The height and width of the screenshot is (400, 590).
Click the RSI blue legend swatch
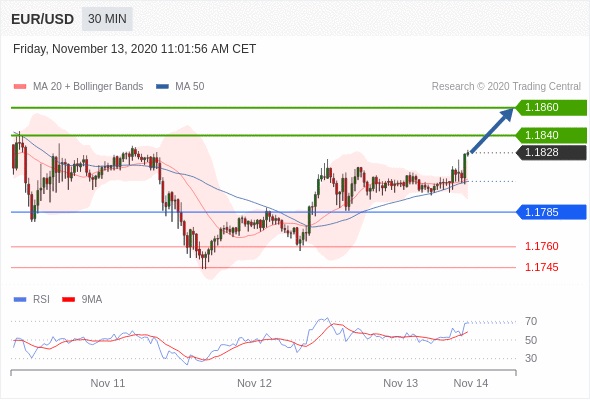(x=20, y=300)
